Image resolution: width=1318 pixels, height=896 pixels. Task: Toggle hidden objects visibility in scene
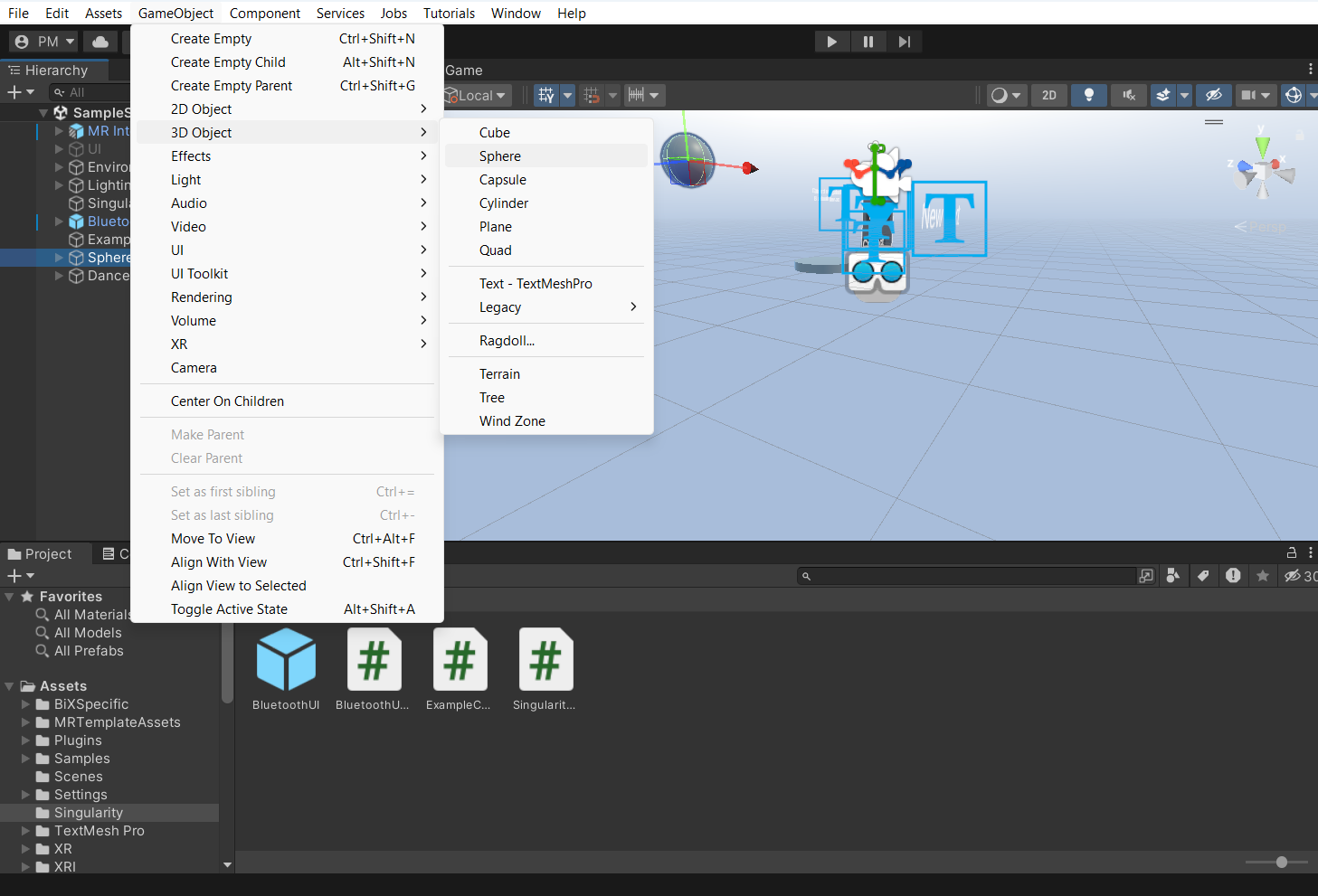tap(1214, 95)
